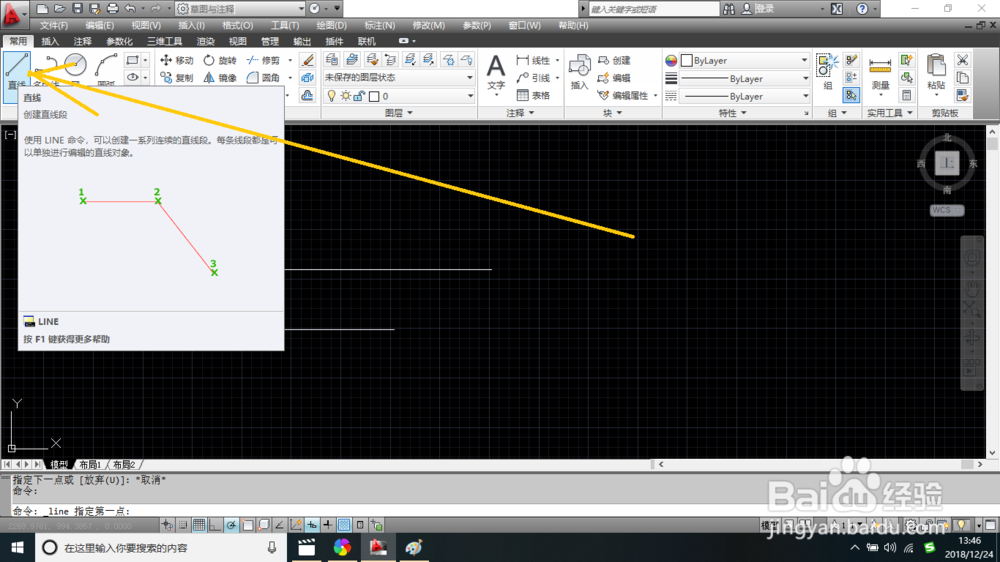Screen dimensions: 1000x562
Task: Open the 文件(F) menu
Action: [54, 26]
